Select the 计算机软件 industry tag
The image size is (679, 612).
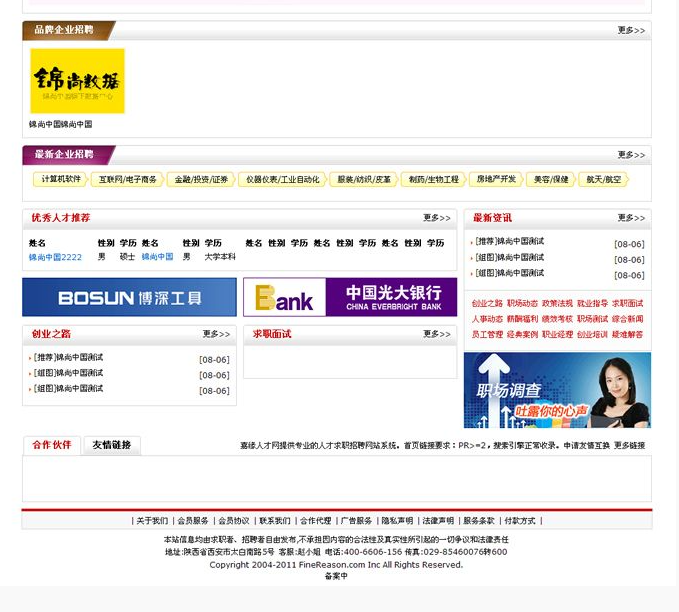tap(61, 179)
